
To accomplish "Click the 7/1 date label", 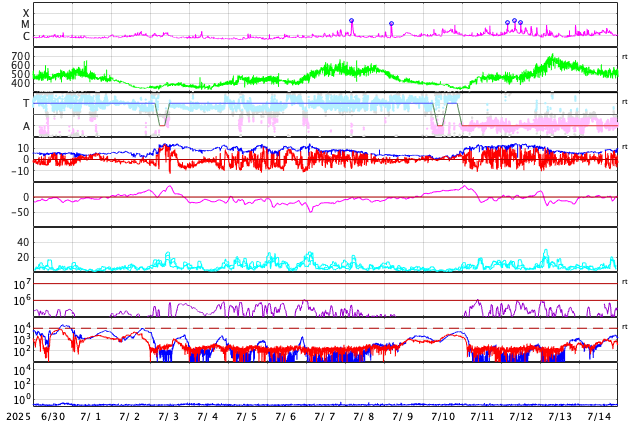I will click(90, 417).
